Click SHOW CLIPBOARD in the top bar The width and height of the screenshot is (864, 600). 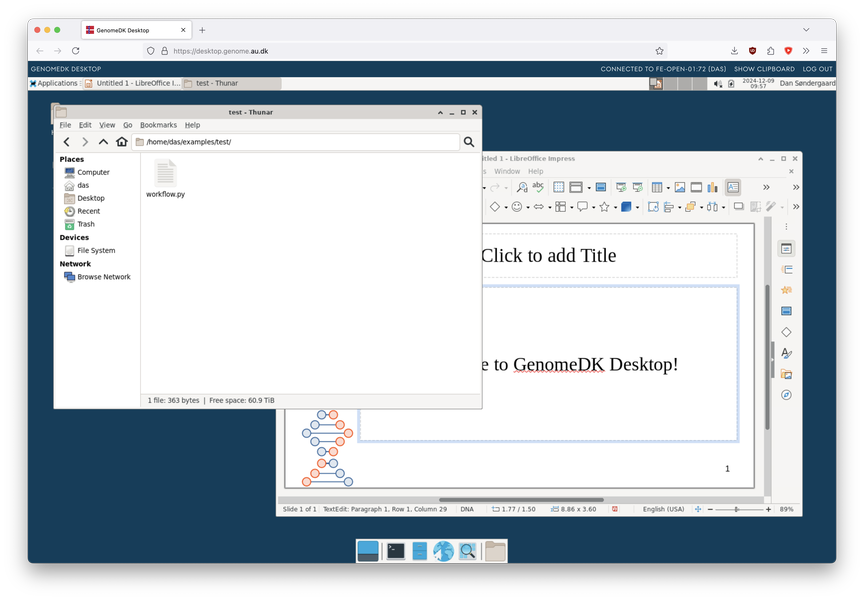765,69
